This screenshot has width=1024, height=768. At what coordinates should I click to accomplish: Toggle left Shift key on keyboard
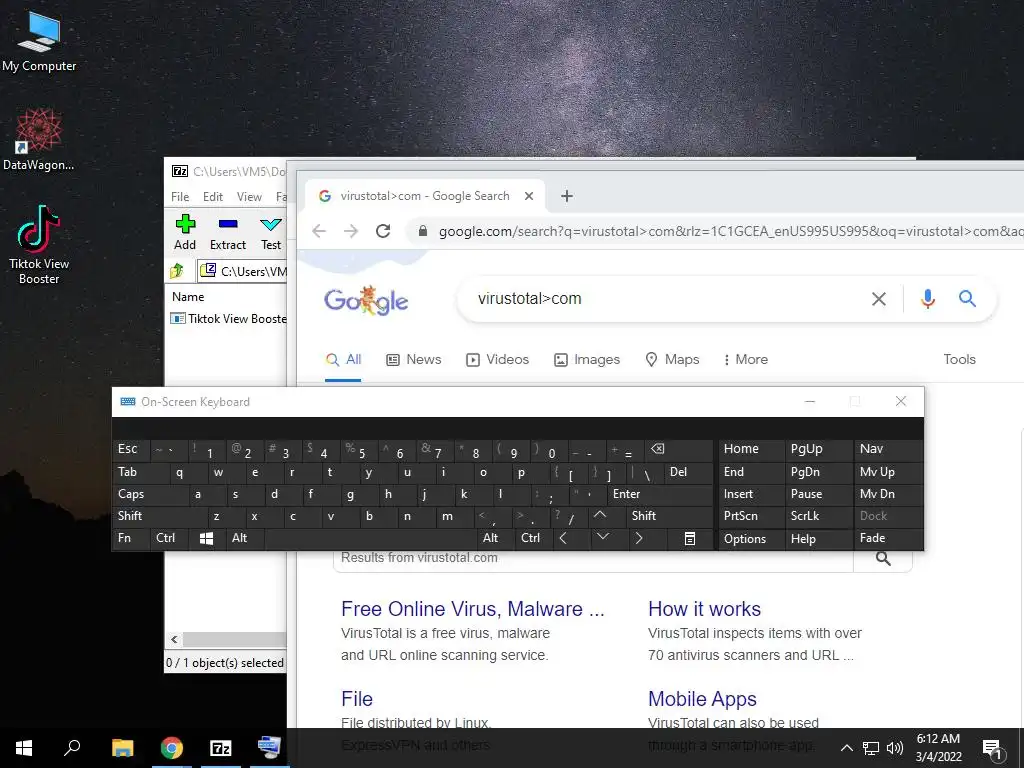pos(160,516)
